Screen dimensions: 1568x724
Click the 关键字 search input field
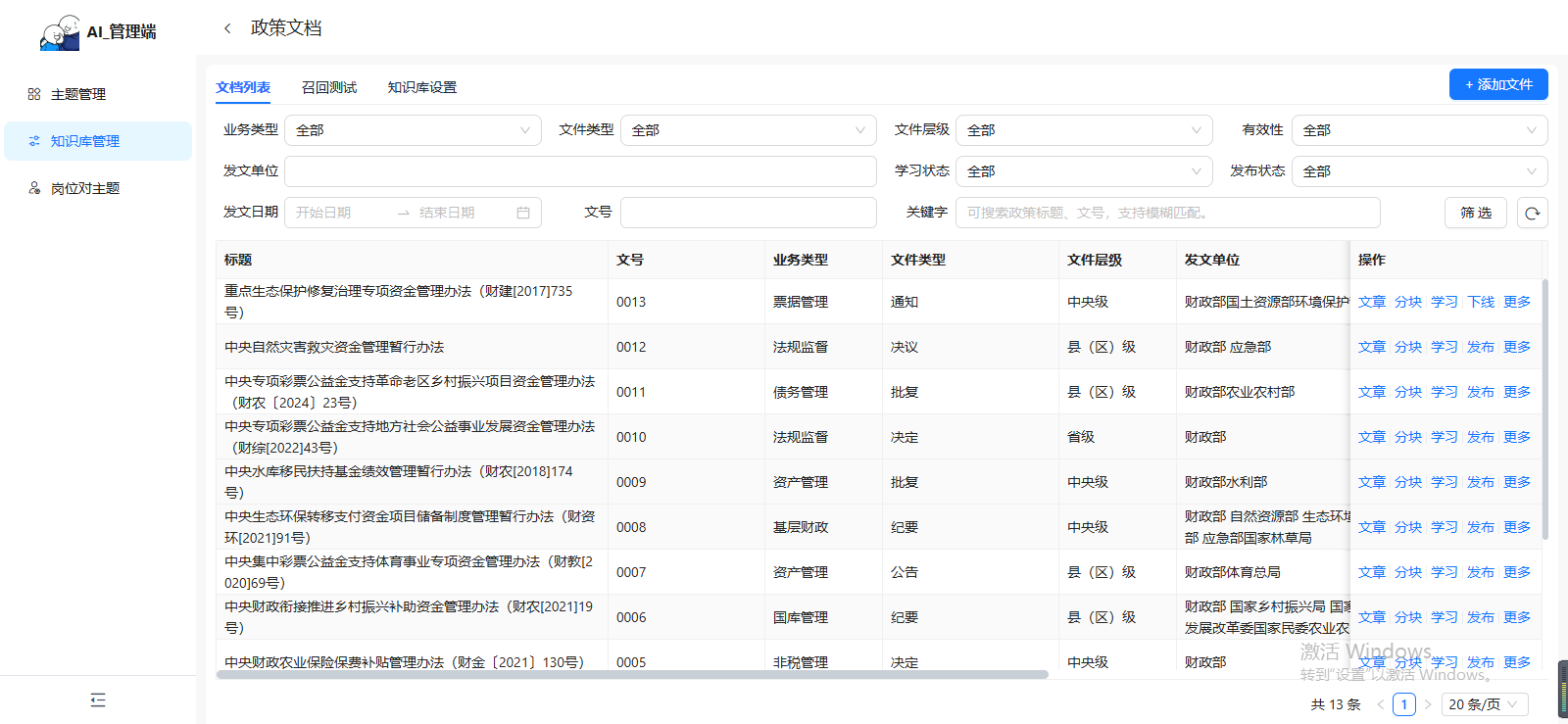[1166, 213]
